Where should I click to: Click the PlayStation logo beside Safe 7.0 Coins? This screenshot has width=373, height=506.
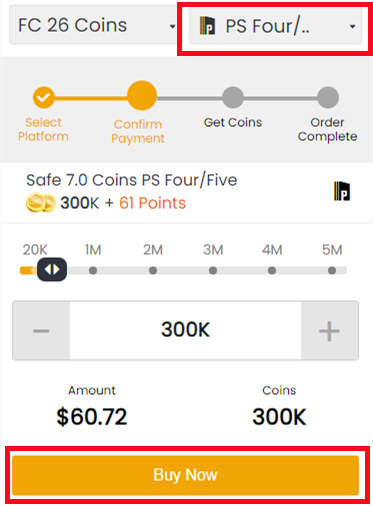[342, 191]
